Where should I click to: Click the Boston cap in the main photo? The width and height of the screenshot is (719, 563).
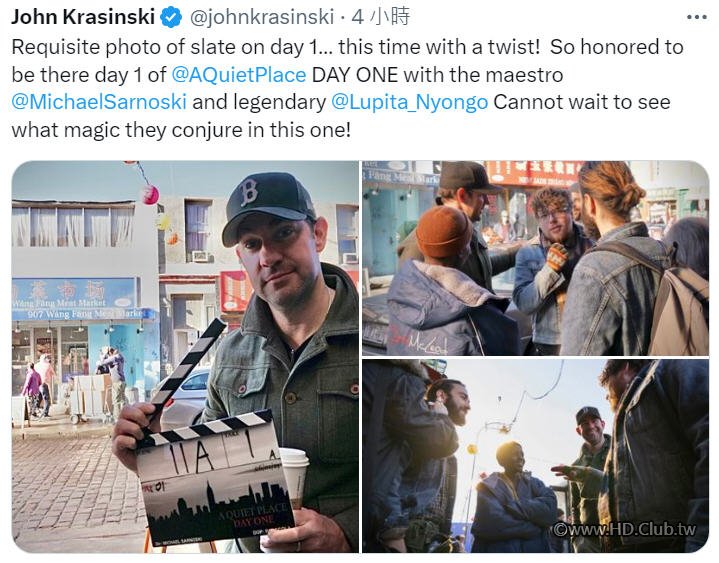point(268,204)
